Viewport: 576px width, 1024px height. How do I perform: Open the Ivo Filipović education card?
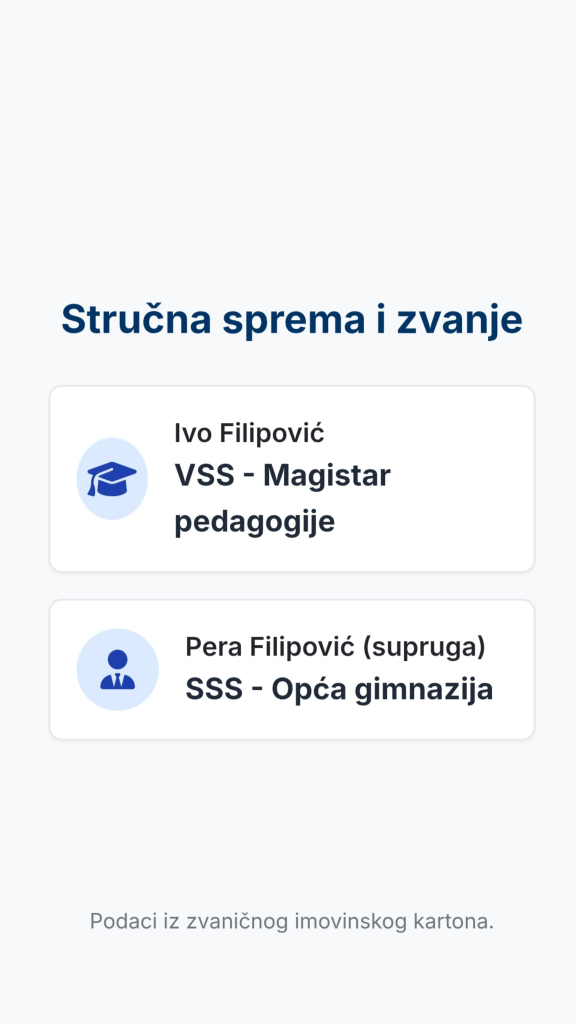point(292,479)
